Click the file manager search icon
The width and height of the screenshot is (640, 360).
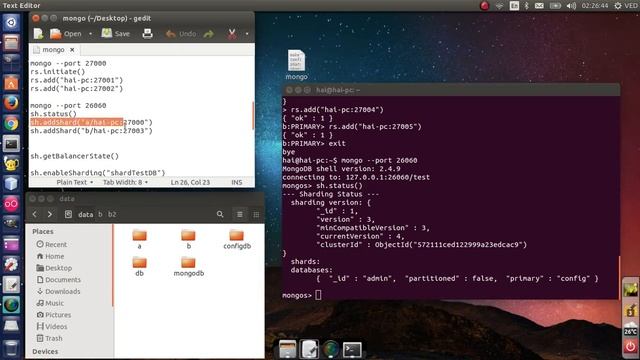[x=220, y=214]
